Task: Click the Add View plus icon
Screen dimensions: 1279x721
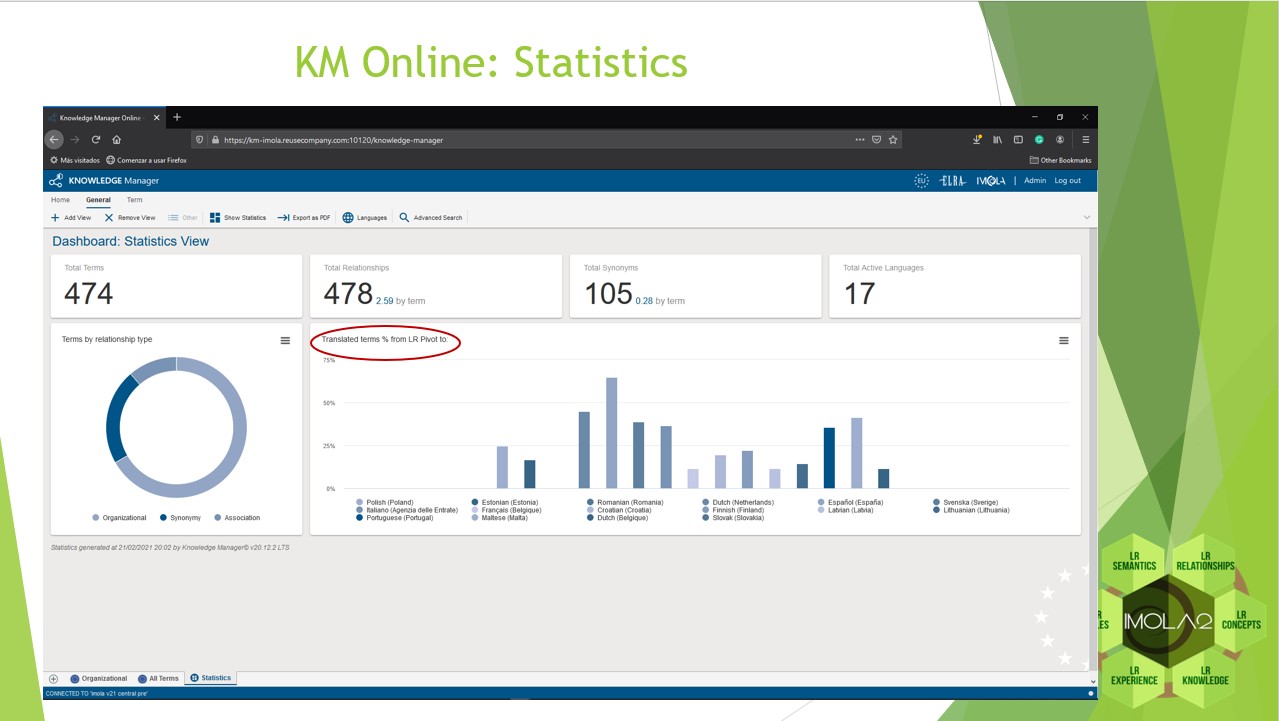Action: 56,217
